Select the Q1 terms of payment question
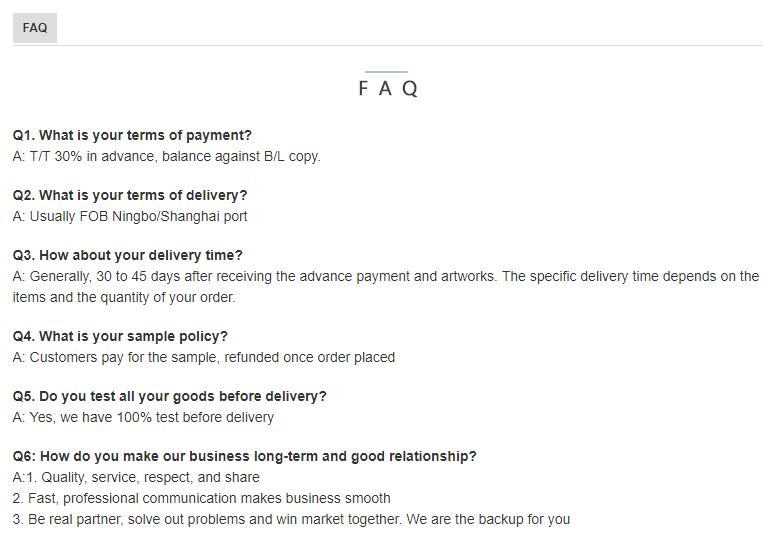The width and height of the screenshot is (774, 545). [x=132, y=135]
